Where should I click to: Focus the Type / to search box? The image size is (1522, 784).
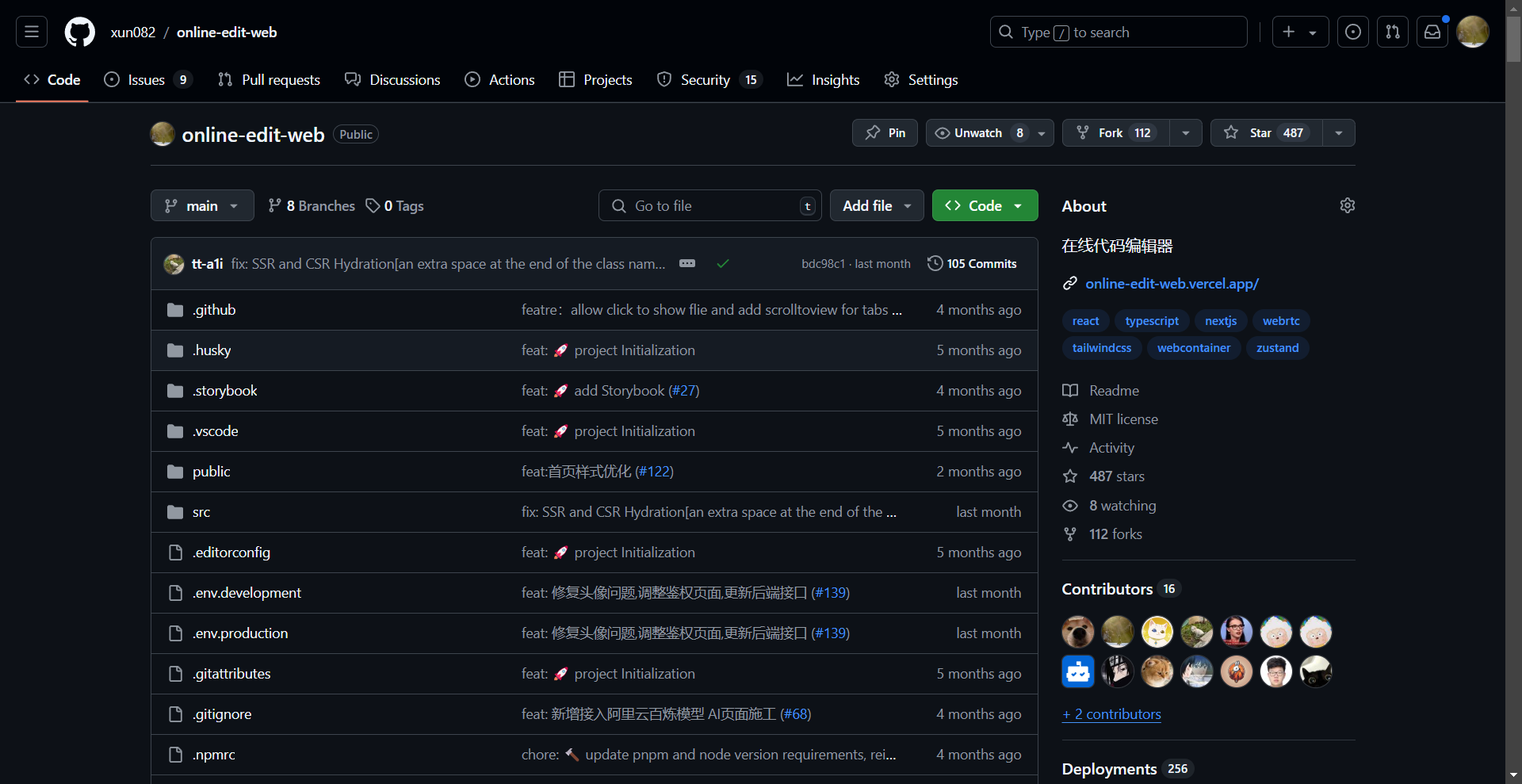point(1119,32)
